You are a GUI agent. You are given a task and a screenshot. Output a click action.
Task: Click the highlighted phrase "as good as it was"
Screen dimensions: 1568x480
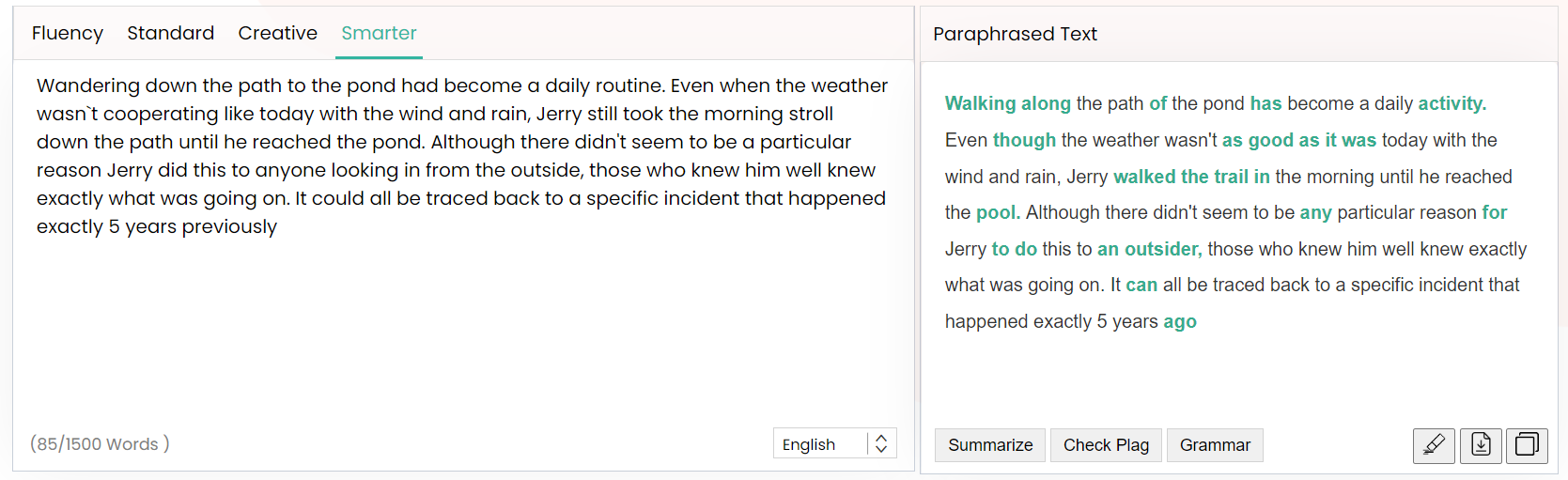pyautogui.click(x=1298, y=140)
